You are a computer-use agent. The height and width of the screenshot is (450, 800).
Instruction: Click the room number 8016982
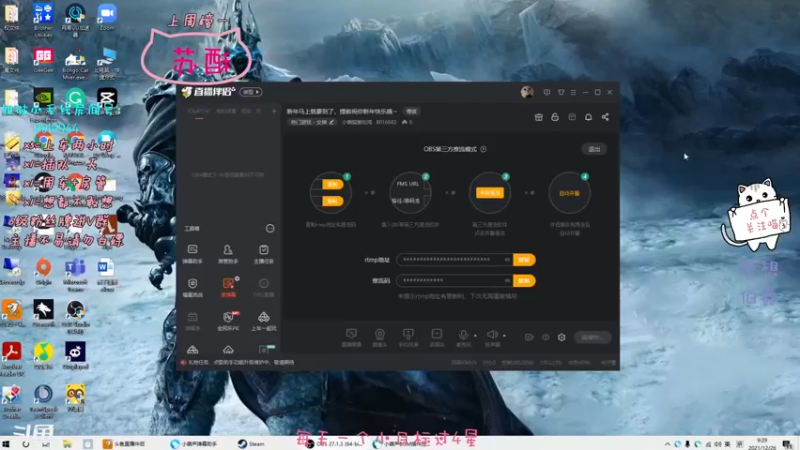point(386,122)
